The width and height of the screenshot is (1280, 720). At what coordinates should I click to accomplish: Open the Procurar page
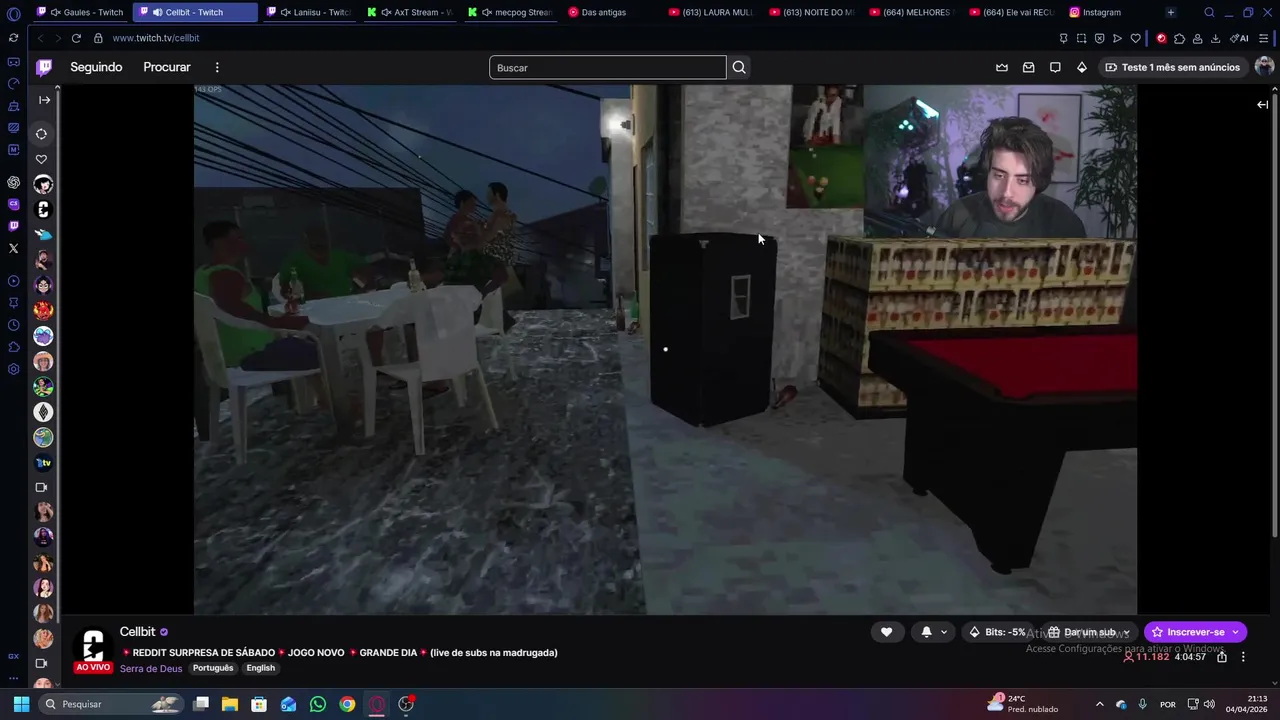pyautogui.click(x=167, y=67)
